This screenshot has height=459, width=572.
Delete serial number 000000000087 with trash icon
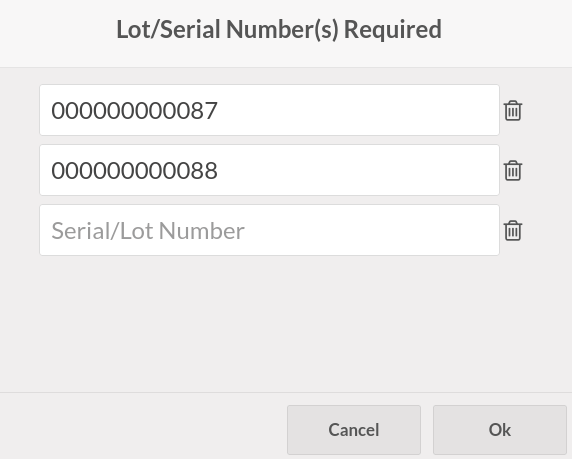[513, 110]
